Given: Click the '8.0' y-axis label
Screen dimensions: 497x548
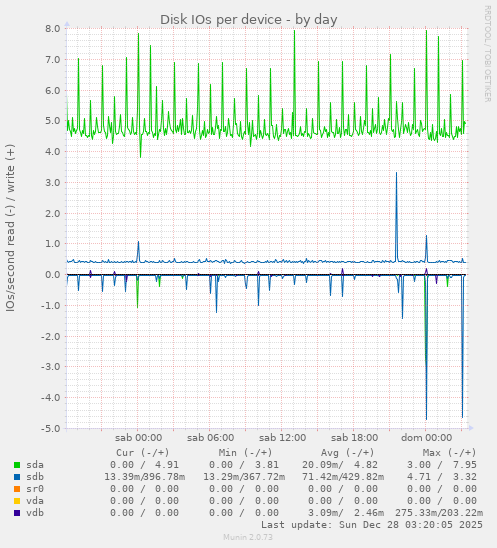Looking at the screenshot, I should (53, 29).
